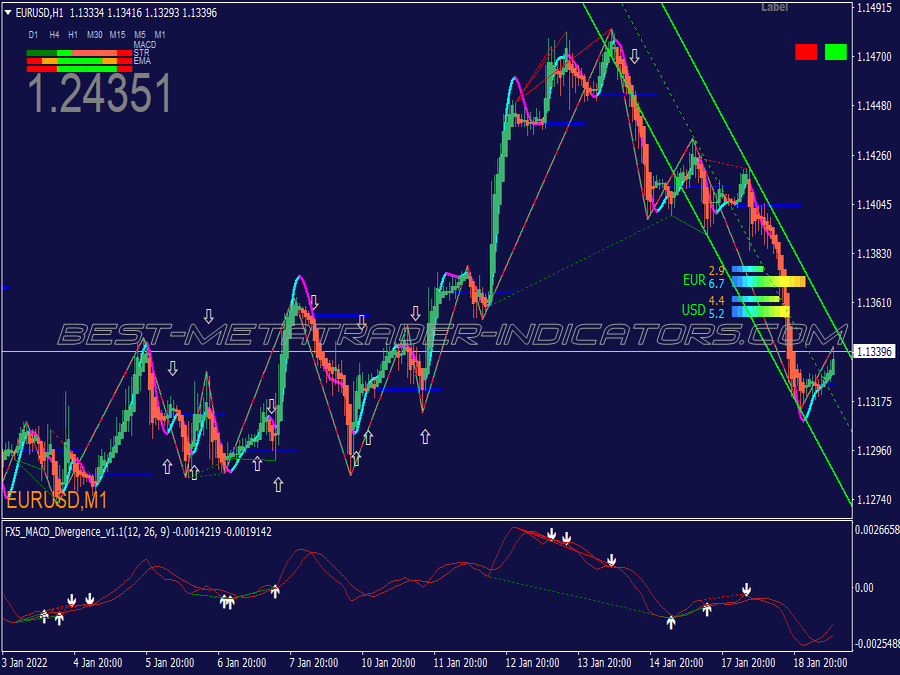Click the 0.00 indicator scale value

pos(864,588)
